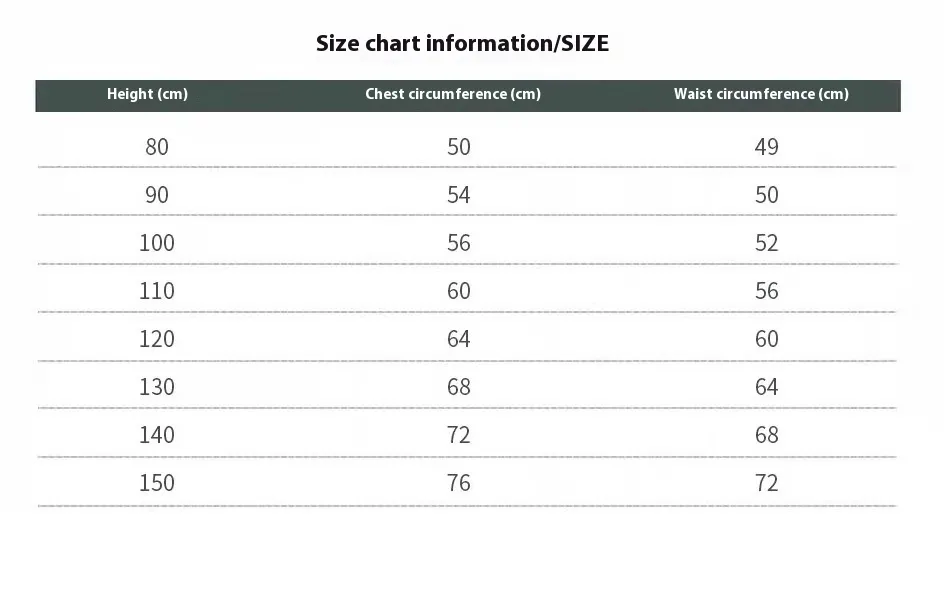Click chest value 60 in the 110 row
The width and height of the screenshot is (944, 605).
pos(458,291)
